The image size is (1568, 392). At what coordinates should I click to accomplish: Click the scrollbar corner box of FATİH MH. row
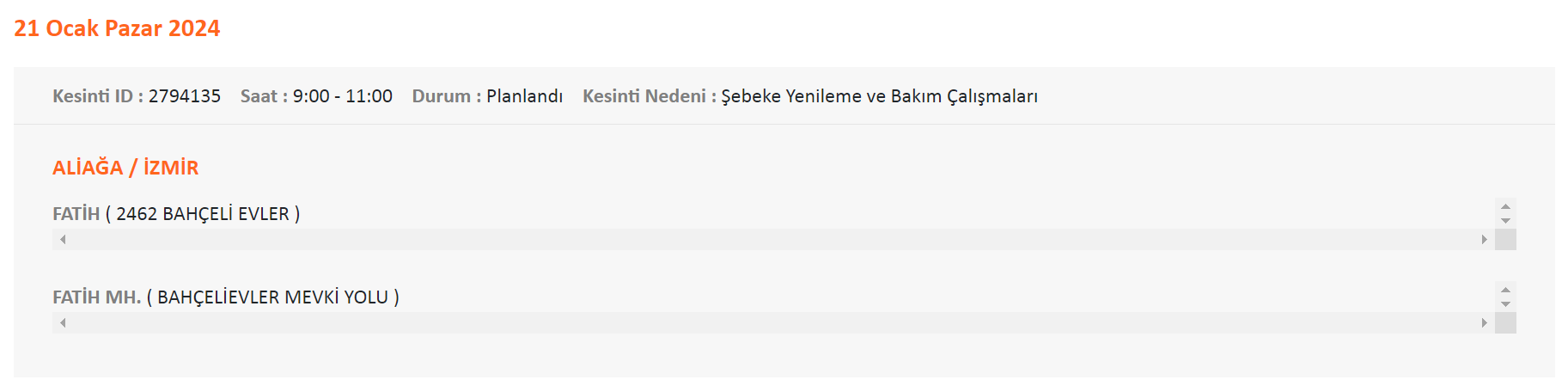coord(1505,322)
